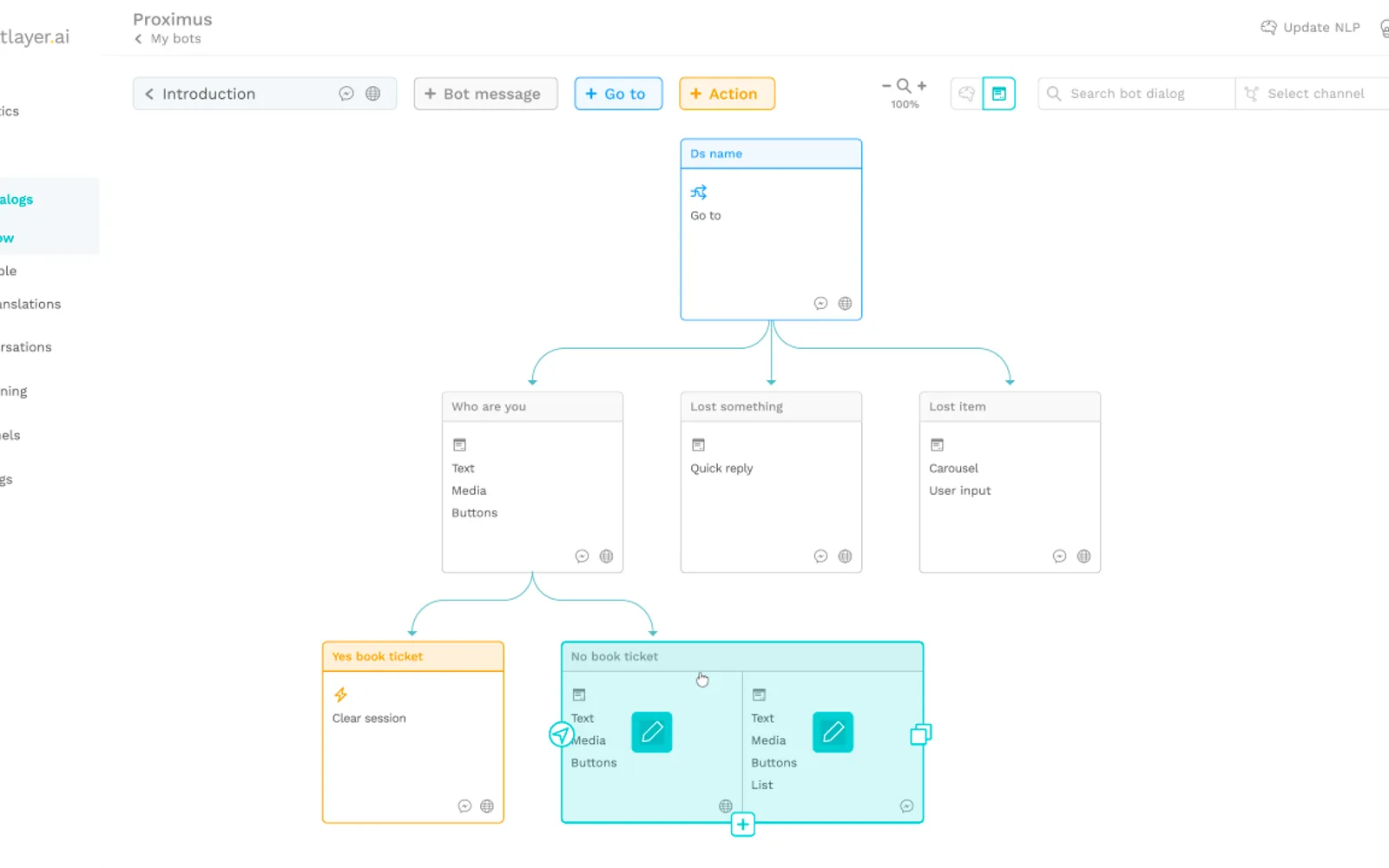Select Yes book ticket card header
The height and width of the screenshot is (868, 1389).
pos(413,656)
